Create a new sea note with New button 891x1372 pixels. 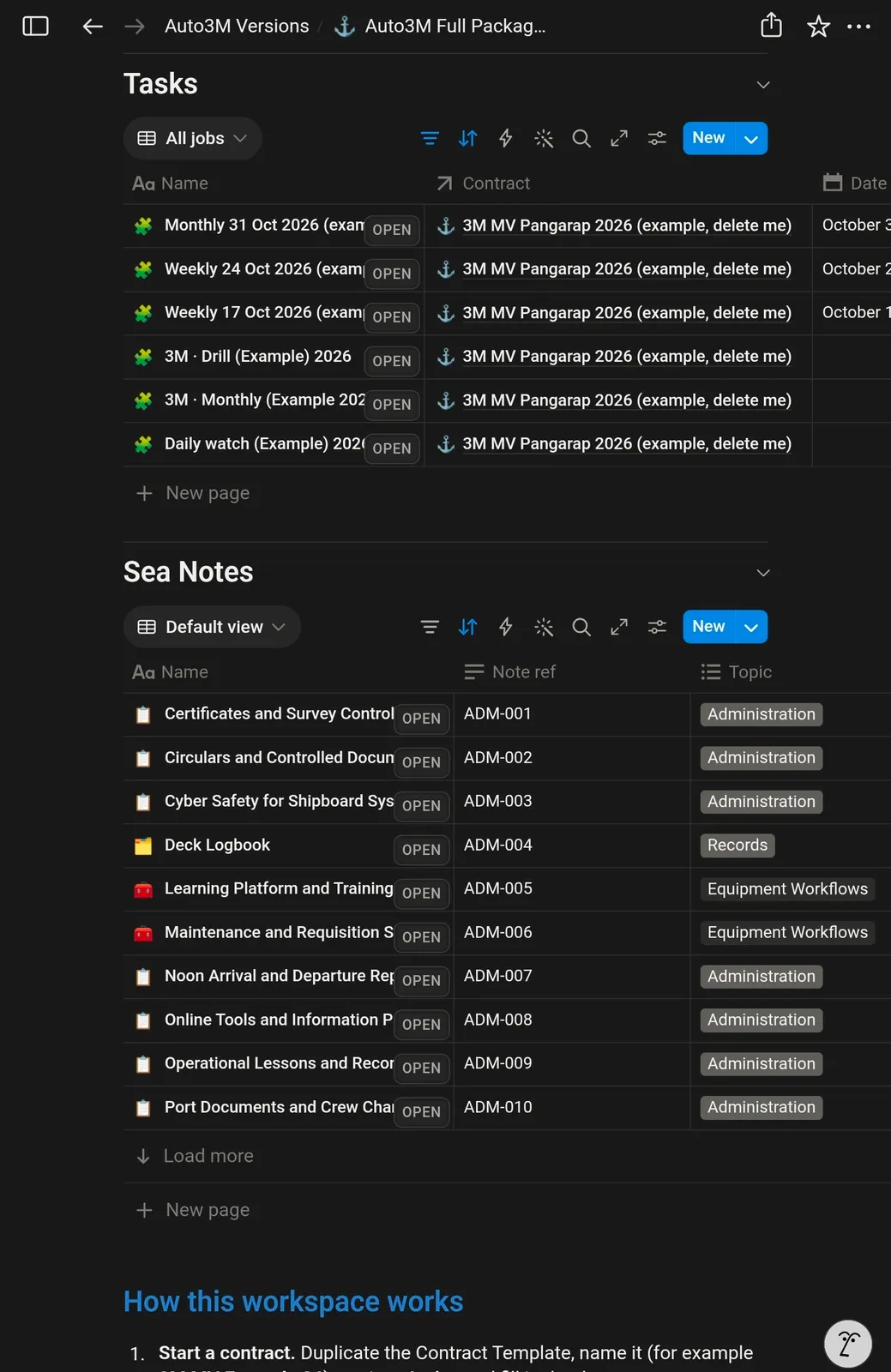(x=708, y=627)
